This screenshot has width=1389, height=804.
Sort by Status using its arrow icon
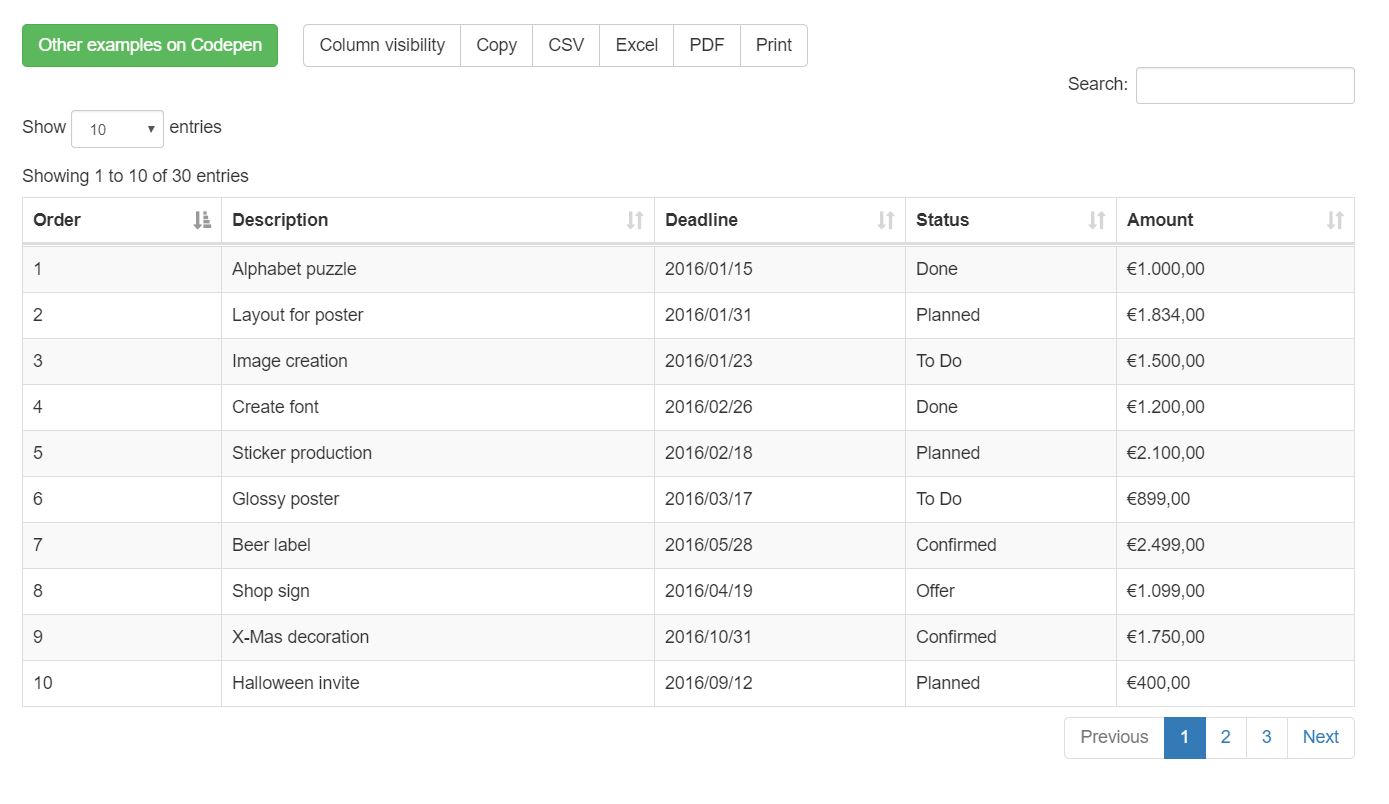point(1097,220)
